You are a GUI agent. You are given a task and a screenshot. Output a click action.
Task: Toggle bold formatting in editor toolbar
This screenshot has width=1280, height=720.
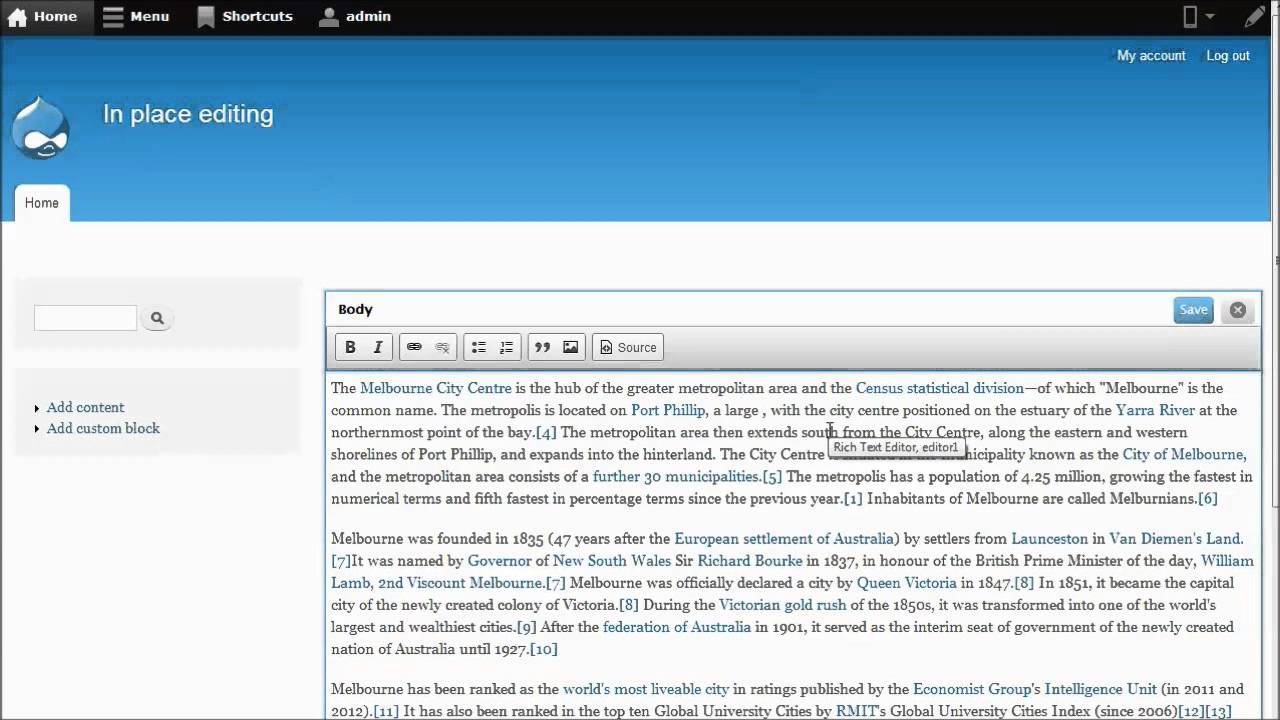coord(350,347)
